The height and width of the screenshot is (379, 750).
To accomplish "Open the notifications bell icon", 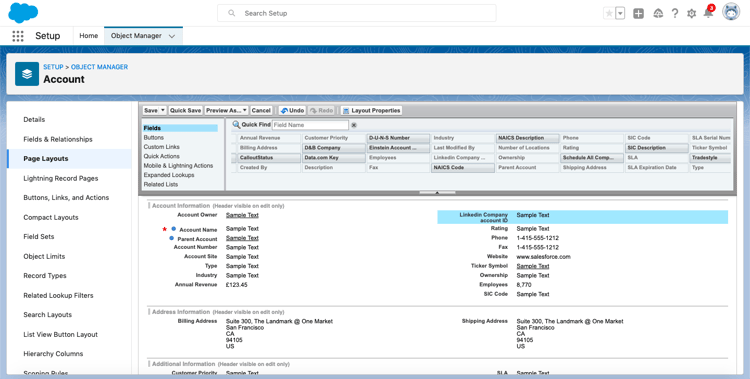I will [x=708, y=13].
